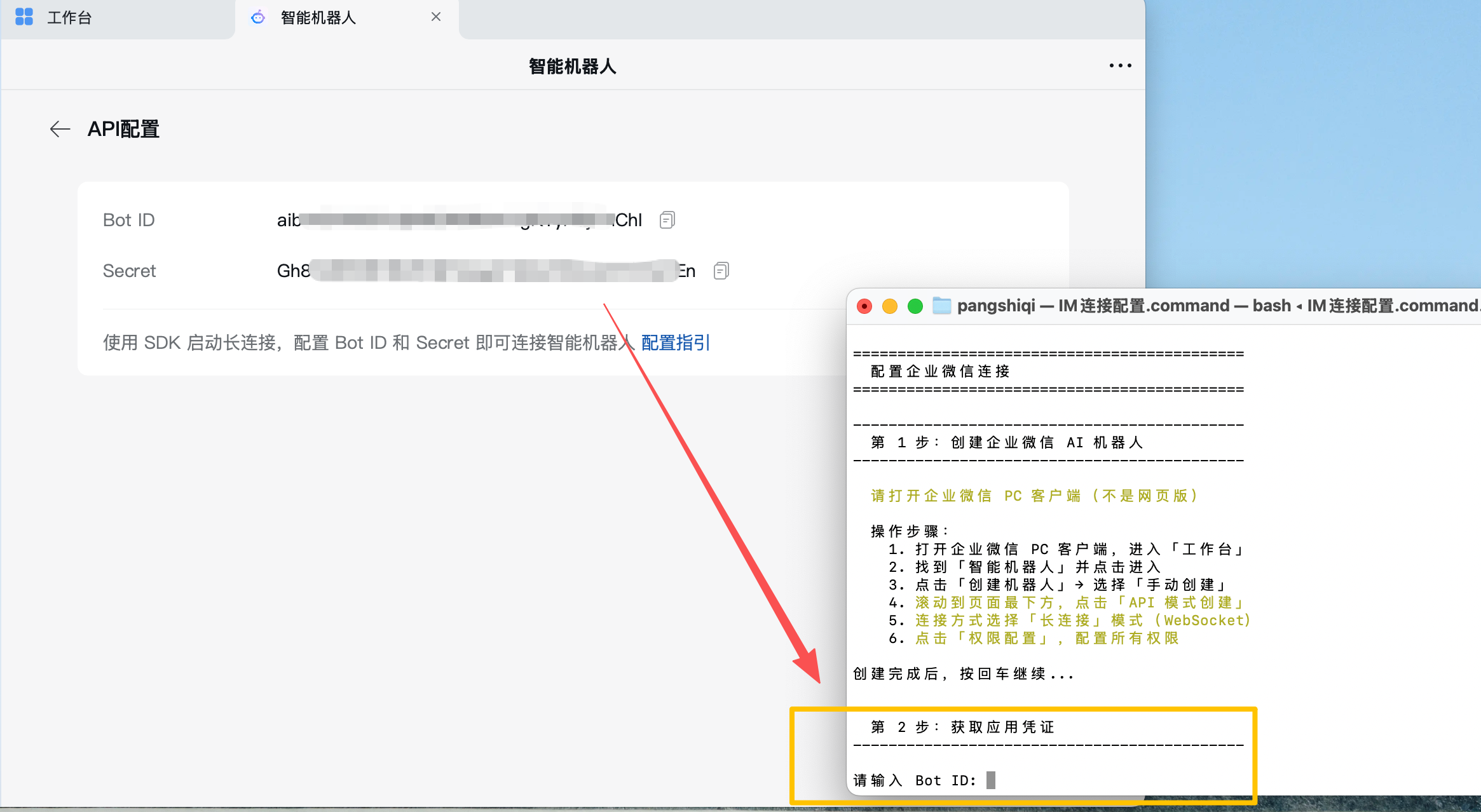
Task: Minimize the terminal with the yellow button
Action: pos(889,306)
